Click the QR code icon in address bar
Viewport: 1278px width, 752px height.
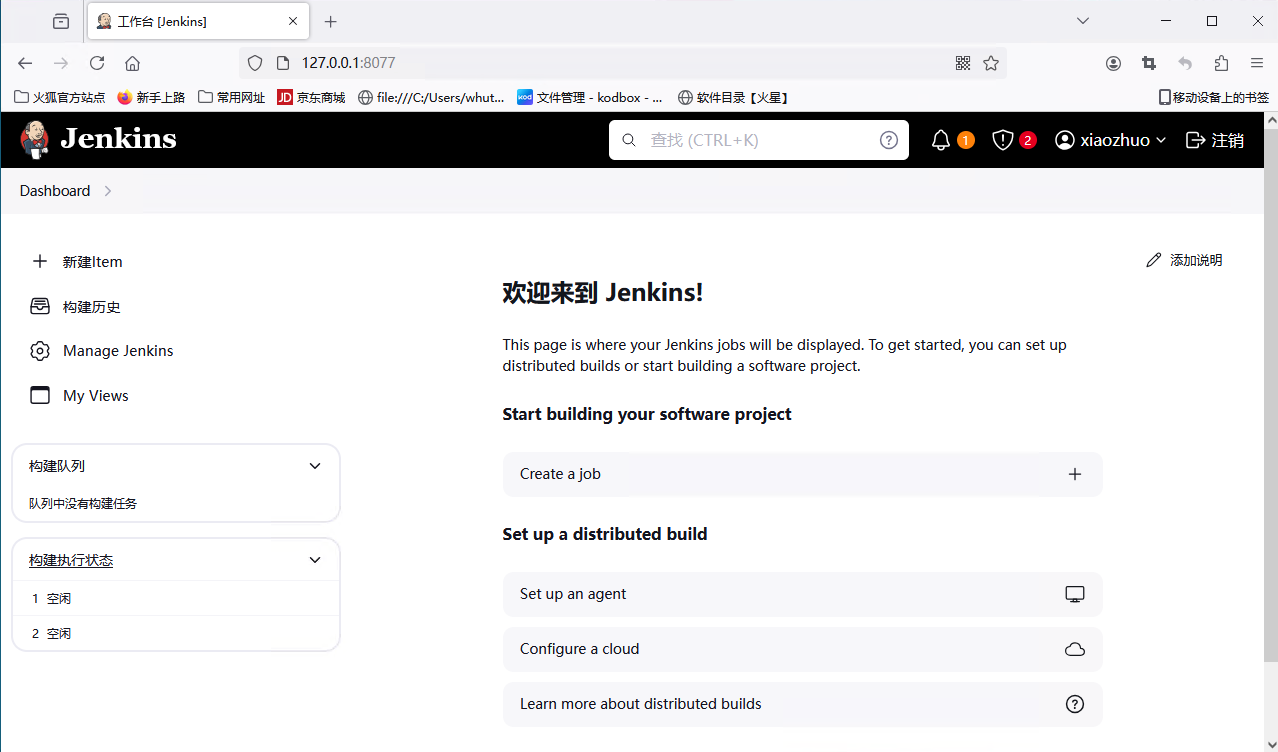(x=963, y=63)
